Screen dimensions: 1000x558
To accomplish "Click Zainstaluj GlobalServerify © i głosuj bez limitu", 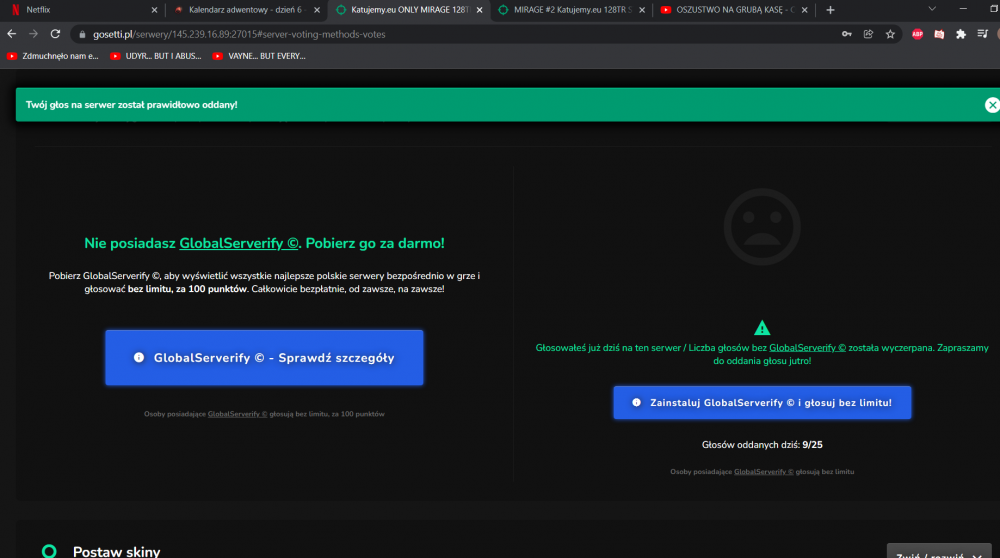I will pyautogui.click(x=762, y=402).
